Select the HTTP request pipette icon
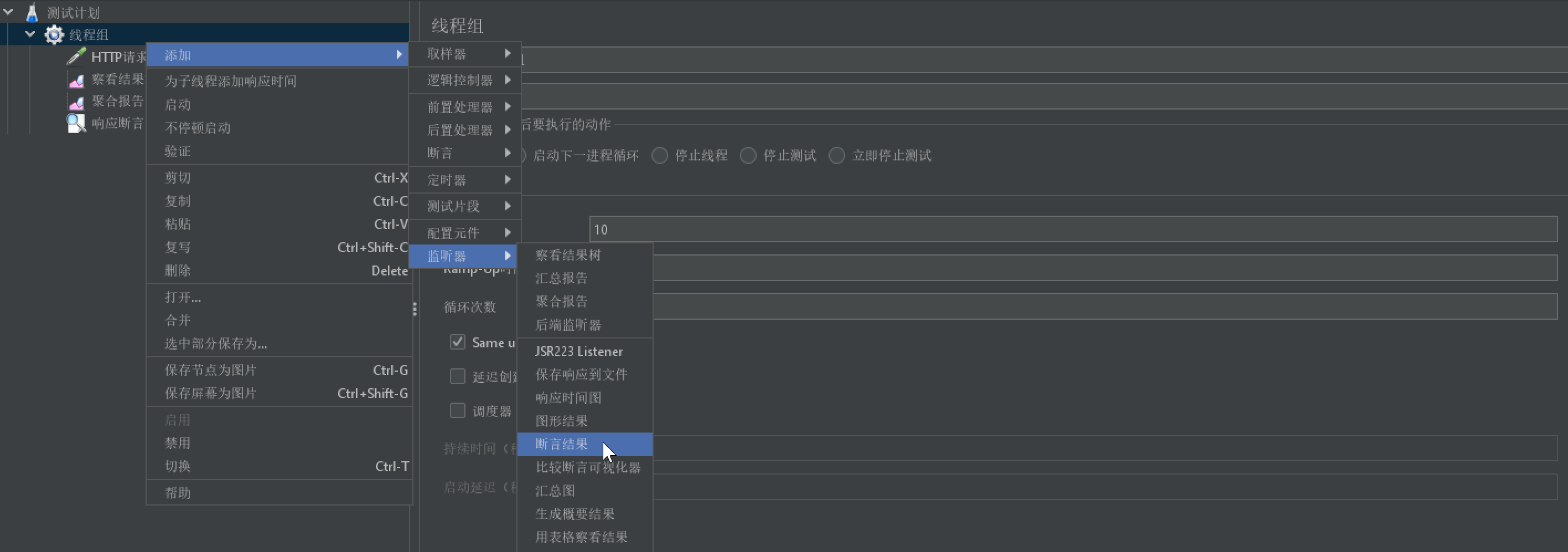 76,56
